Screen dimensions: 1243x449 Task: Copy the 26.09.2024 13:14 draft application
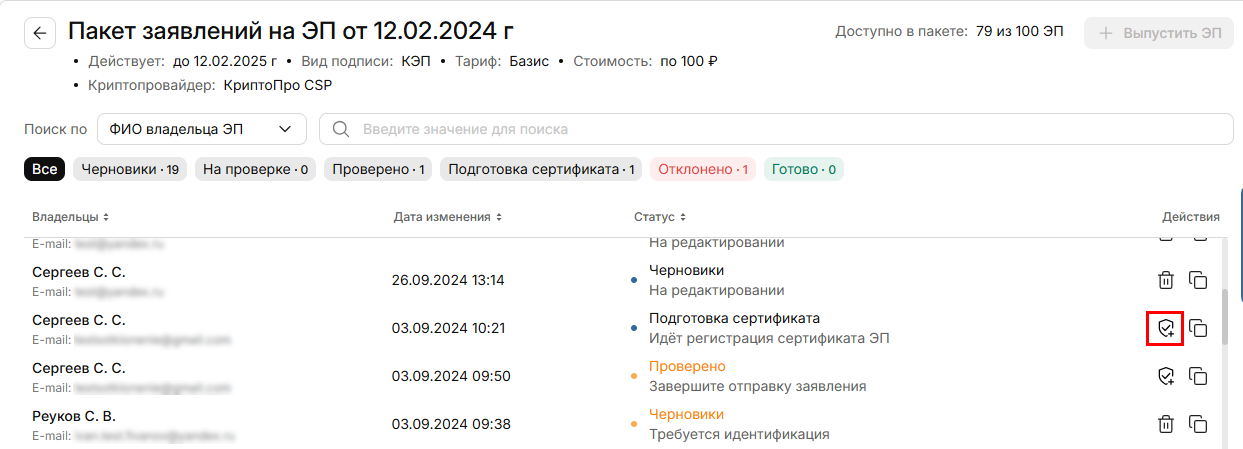click(x=1197, y=280)
